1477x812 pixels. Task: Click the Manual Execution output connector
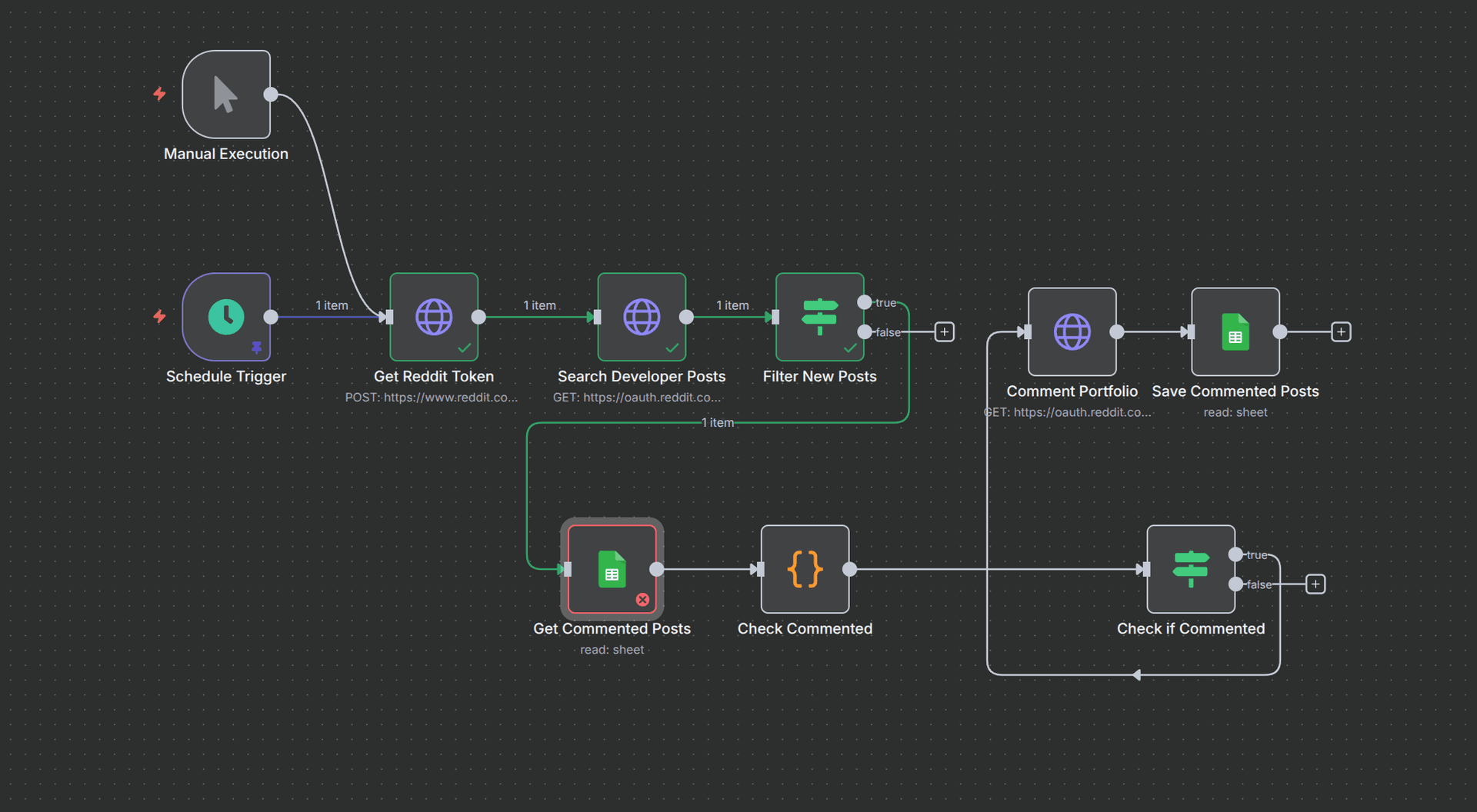[x=271, y=95]
